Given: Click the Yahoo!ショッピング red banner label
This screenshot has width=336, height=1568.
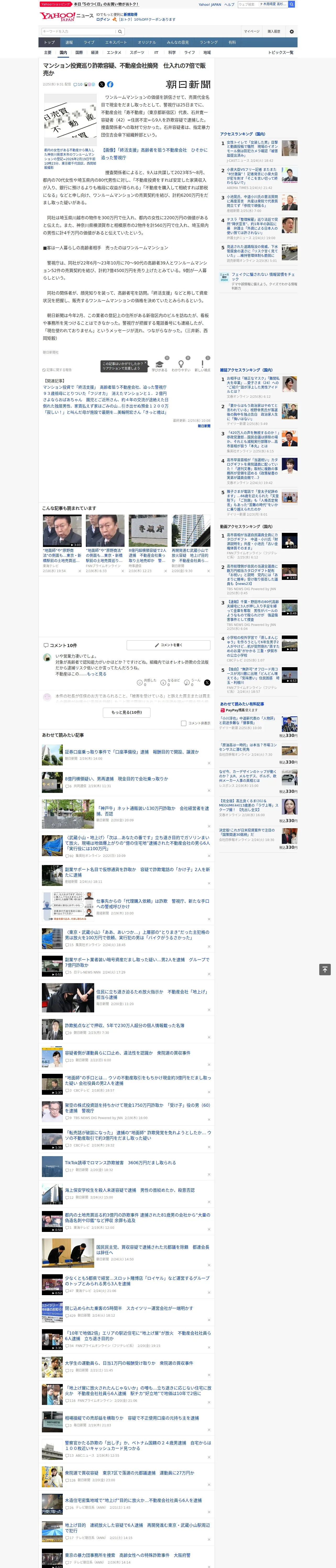Looking at the screenshot, I should coord(55,4).
